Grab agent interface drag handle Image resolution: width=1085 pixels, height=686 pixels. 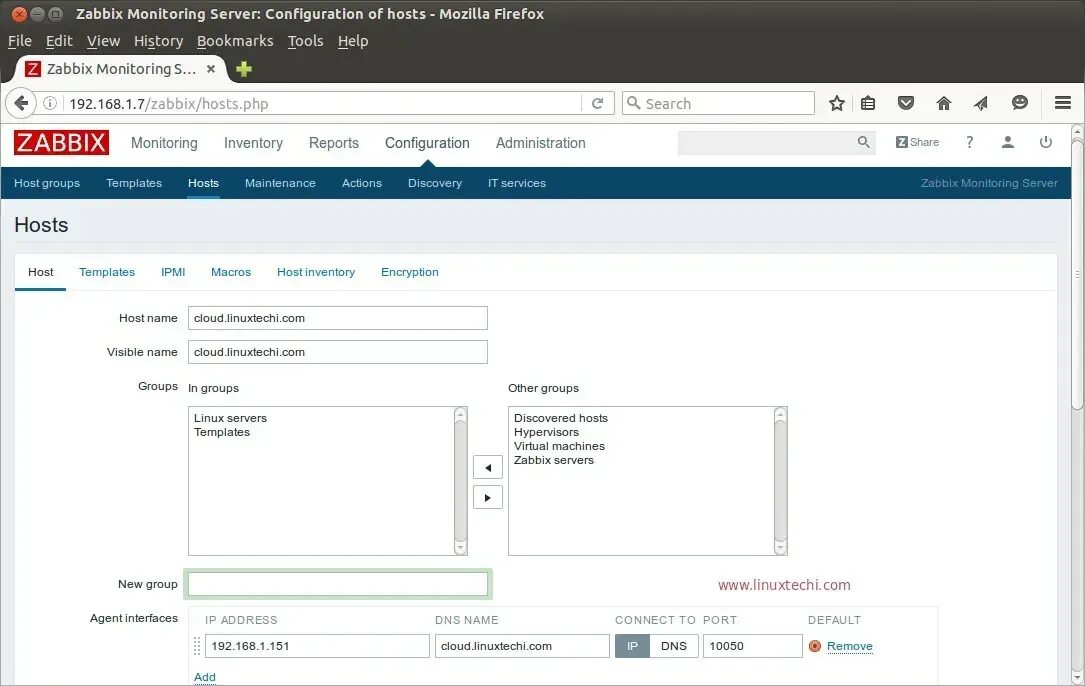197,646
